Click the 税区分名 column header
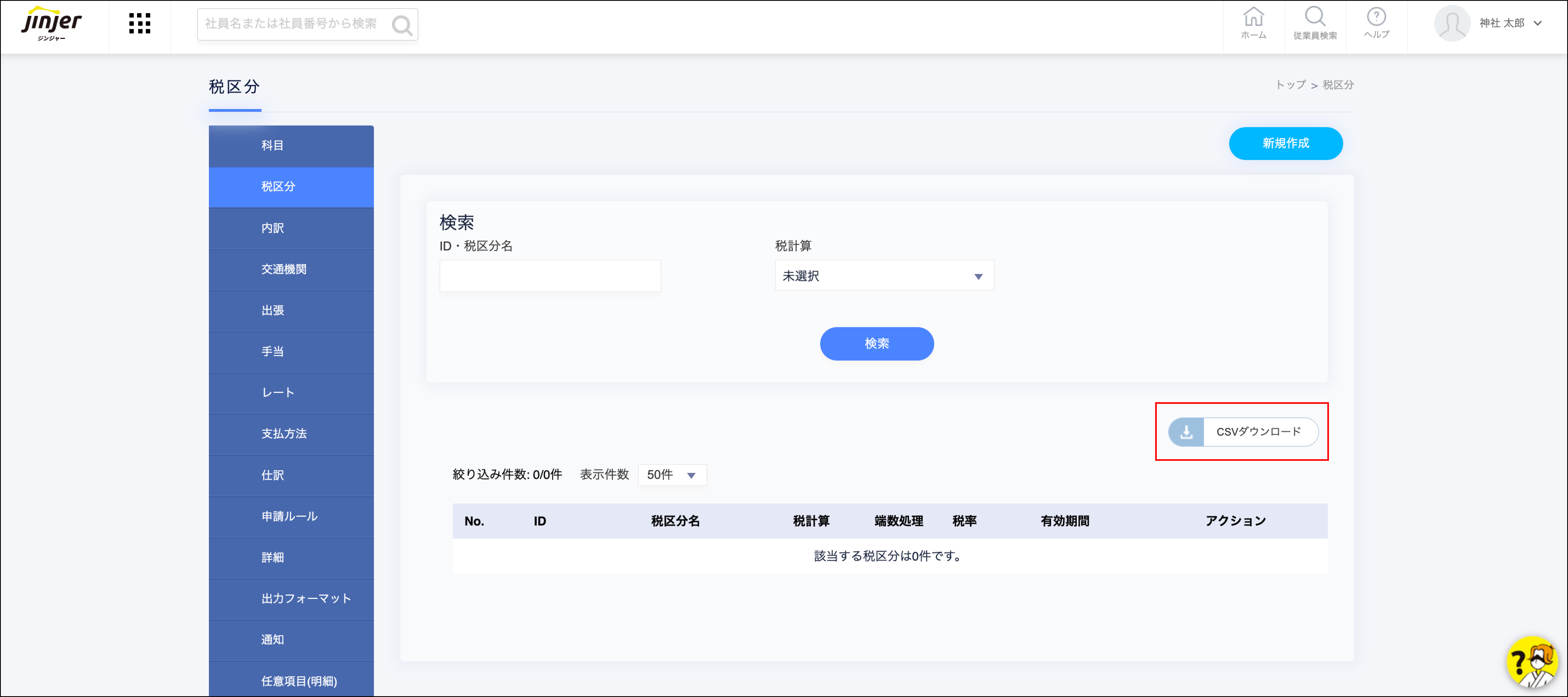This screenshot has height=697, width=1568. coord(675,521)
